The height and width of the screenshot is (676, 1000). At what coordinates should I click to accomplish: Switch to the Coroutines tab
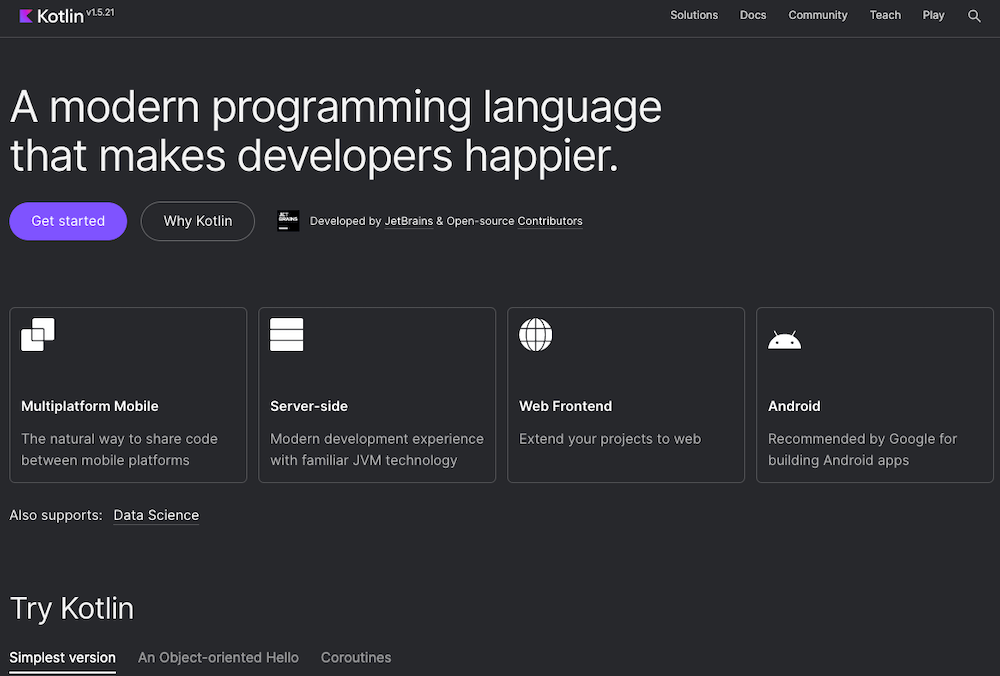tap(356, 658)
